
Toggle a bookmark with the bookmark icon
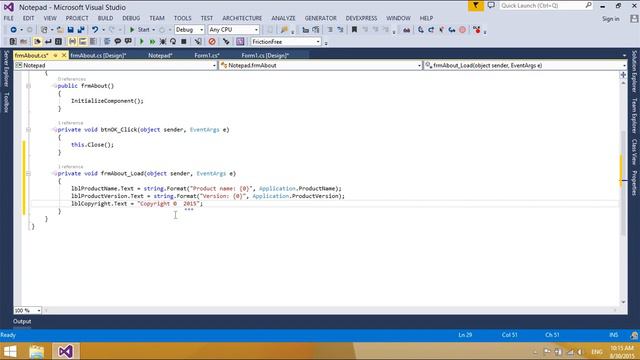(354, 30)
